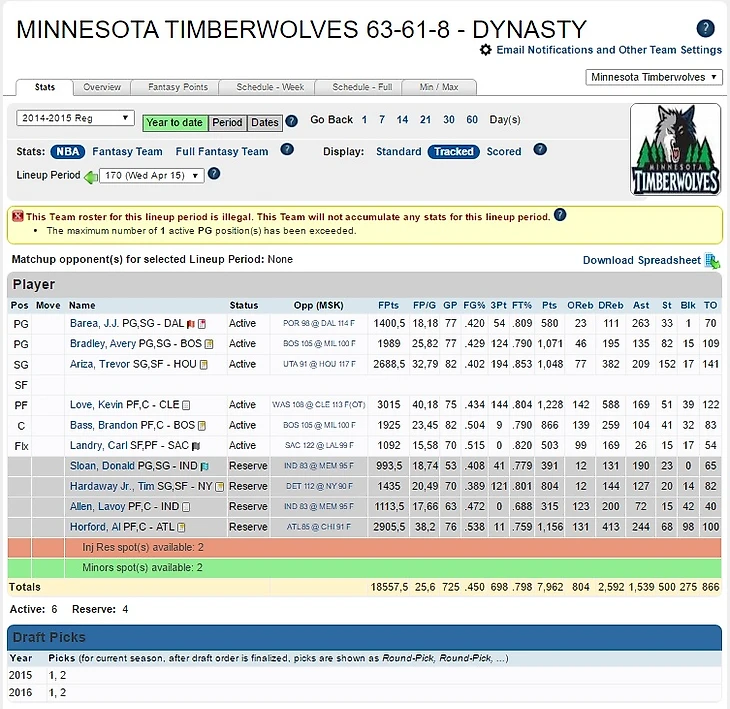Switch stats to Full Fantasy Team
730x709 pixels.
pos(222,152)
